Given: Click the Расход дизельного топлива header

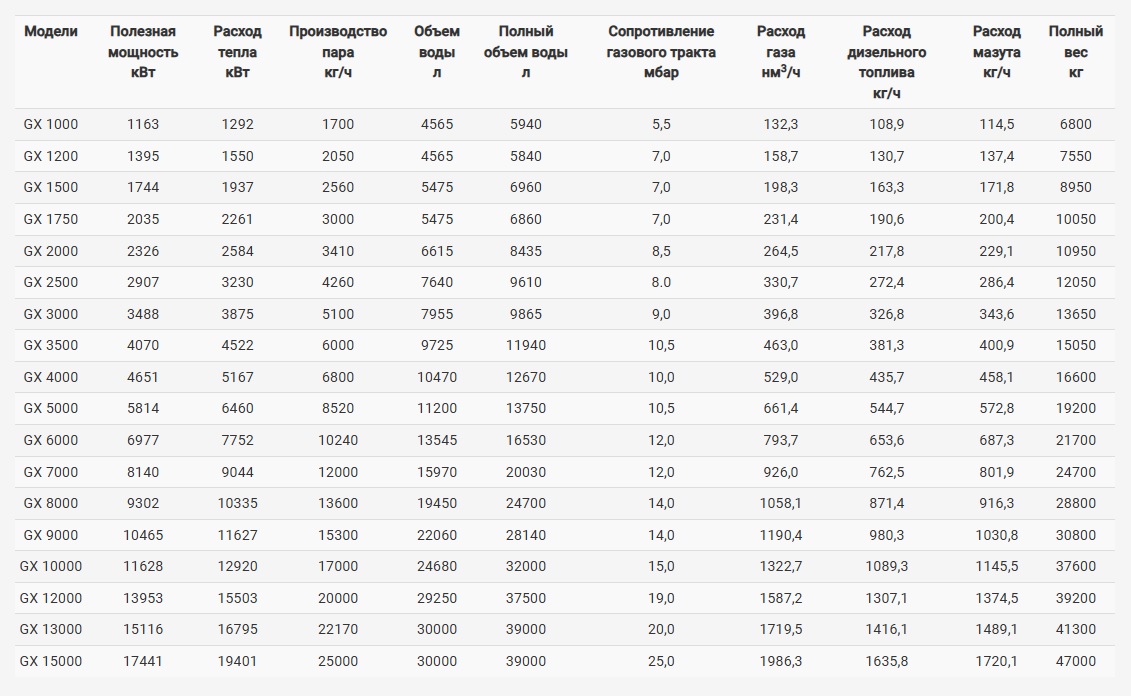Looking at the screenshot, I should click(x=886, y=62).
